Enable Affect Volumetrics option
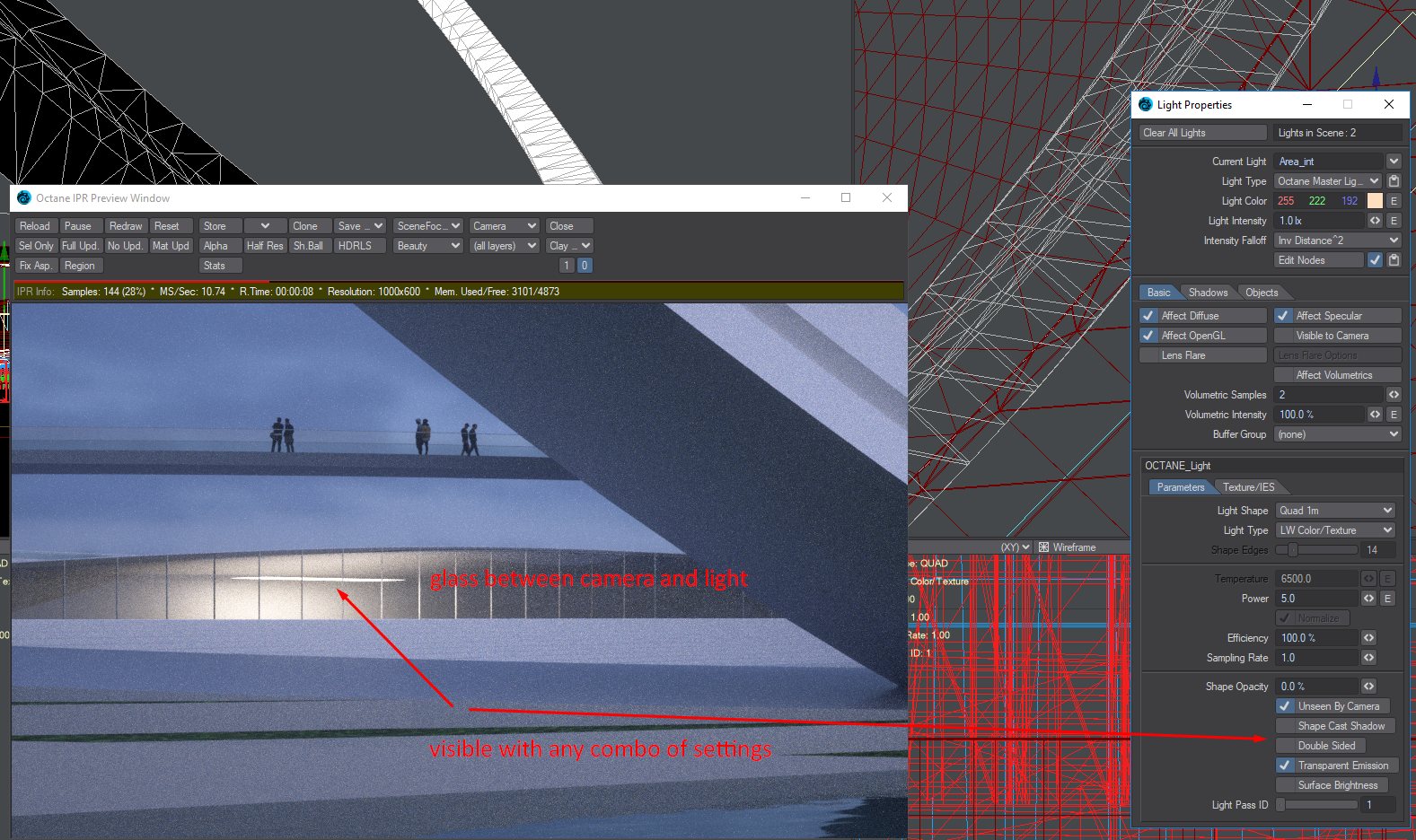1416x840 pixels. (x=1338, y=375)
